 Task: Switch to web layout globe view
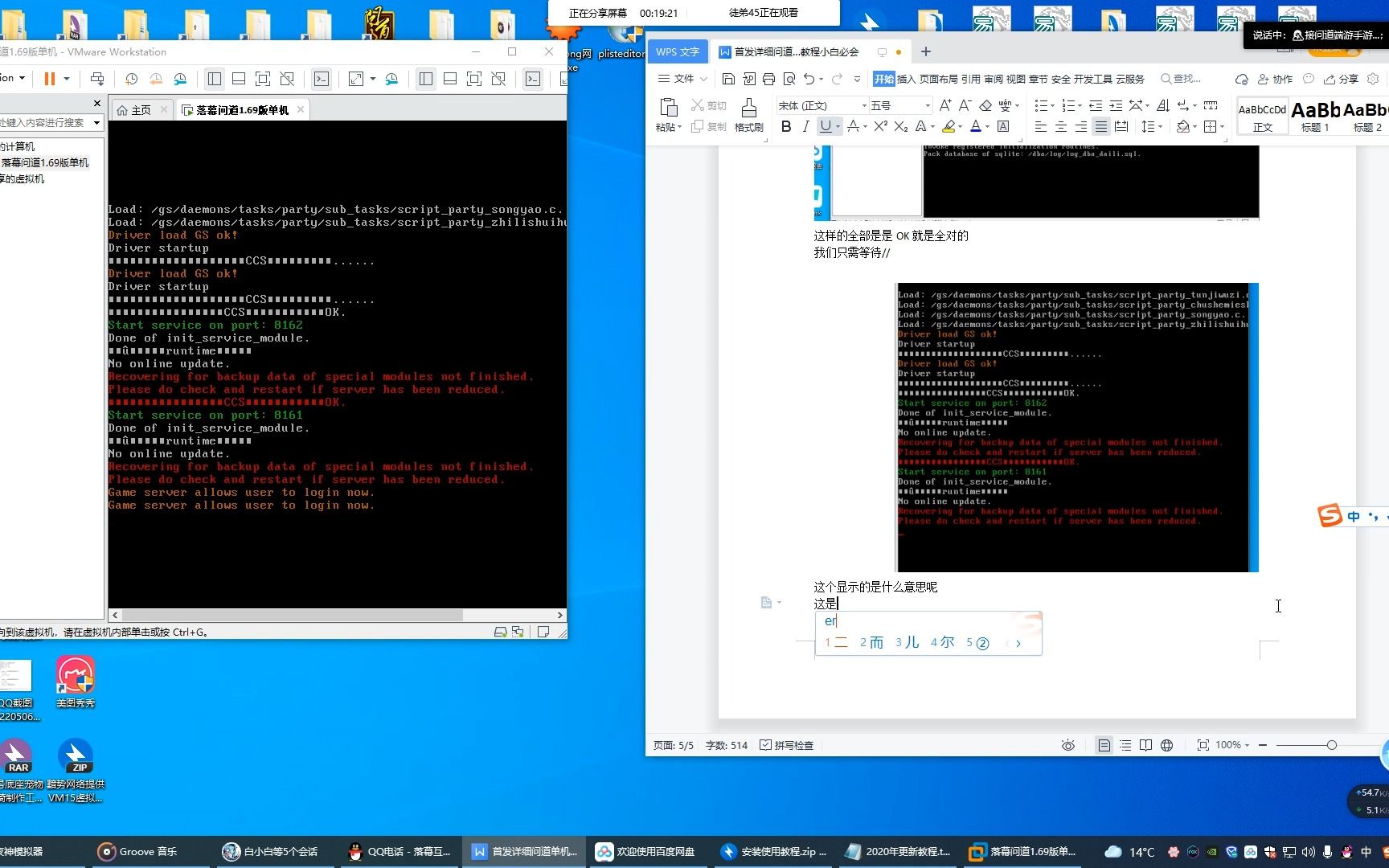[1166, 745]
